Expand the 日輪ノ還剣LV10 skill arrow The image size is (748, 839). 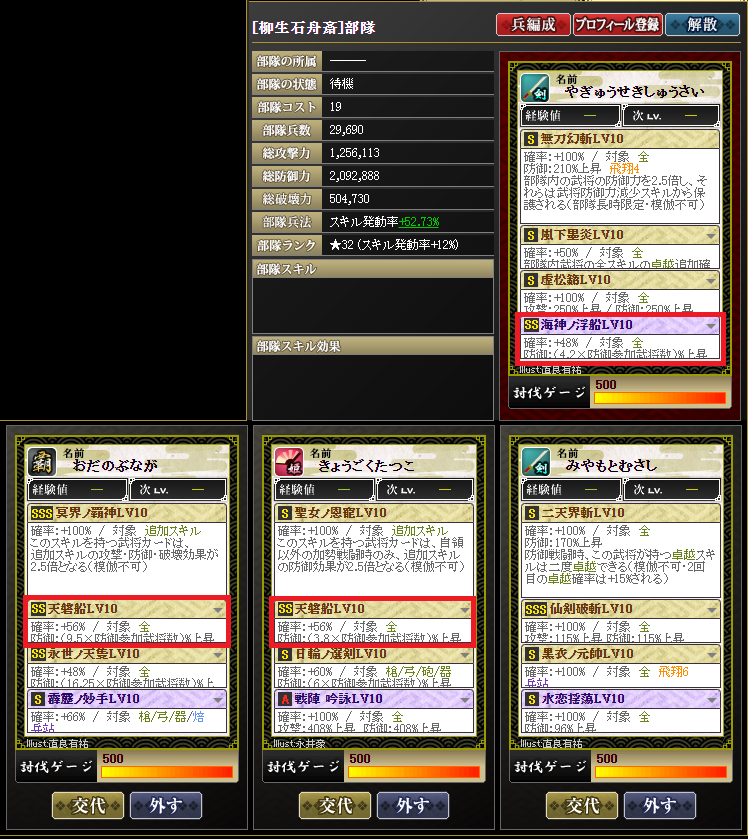464,654
